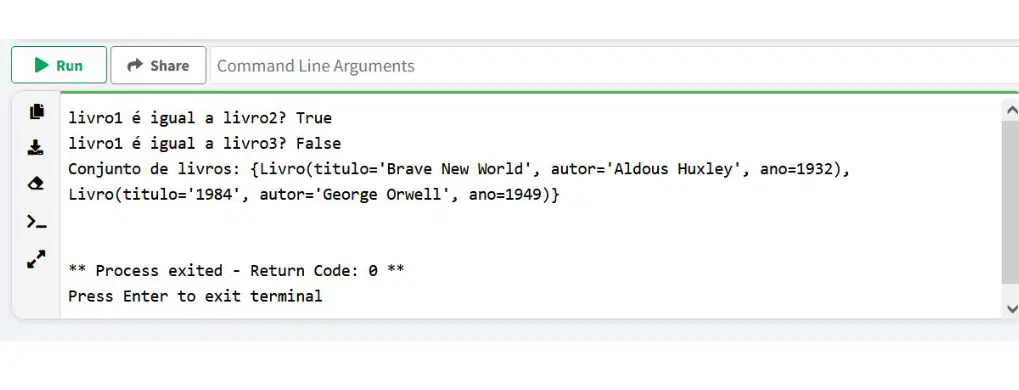Click the 'Conjunto de livros' text
The width and height of the screenshot is (1019, 390).
pos(153,169)
